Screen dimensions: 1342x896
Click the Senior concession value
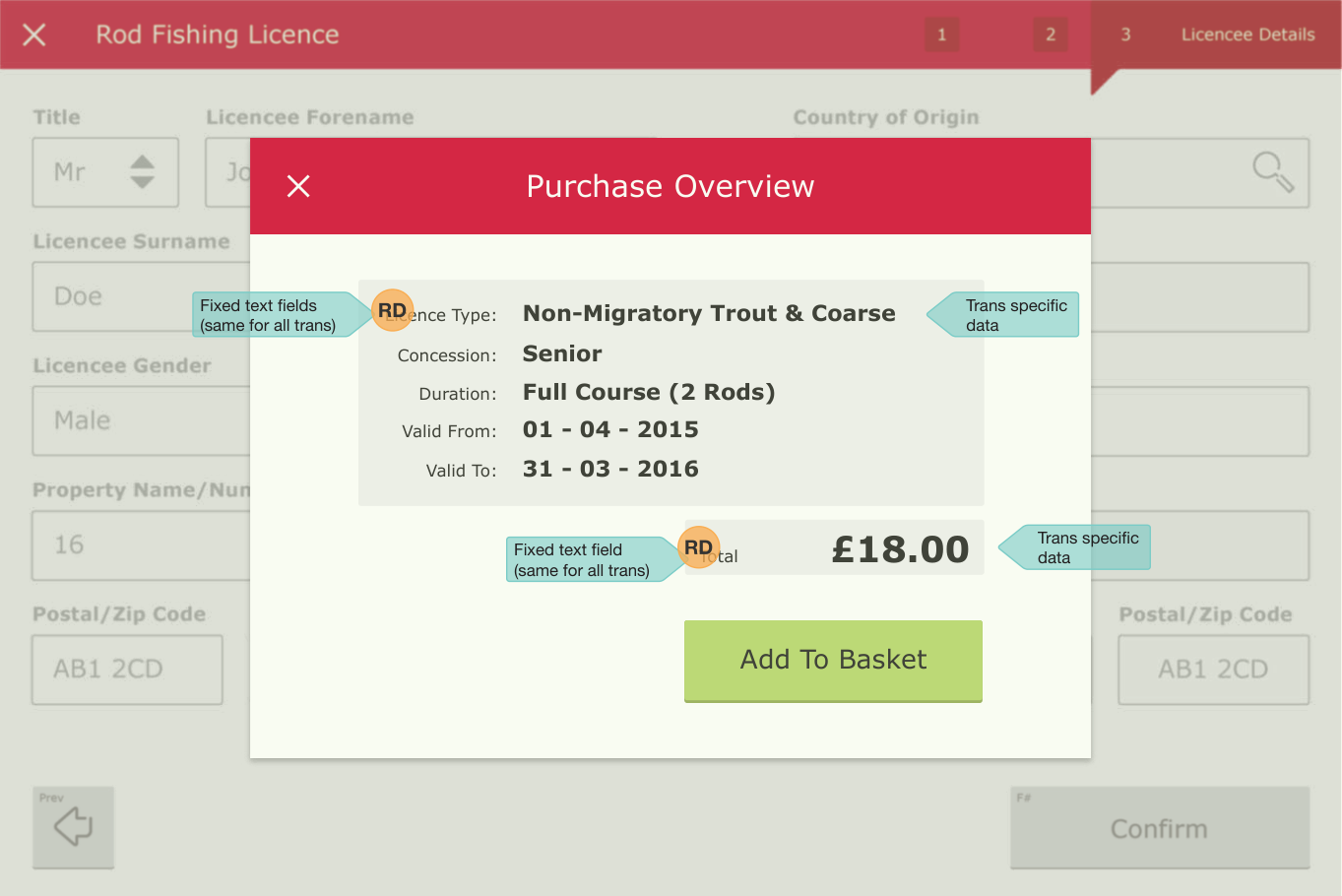tap(562, 353)
